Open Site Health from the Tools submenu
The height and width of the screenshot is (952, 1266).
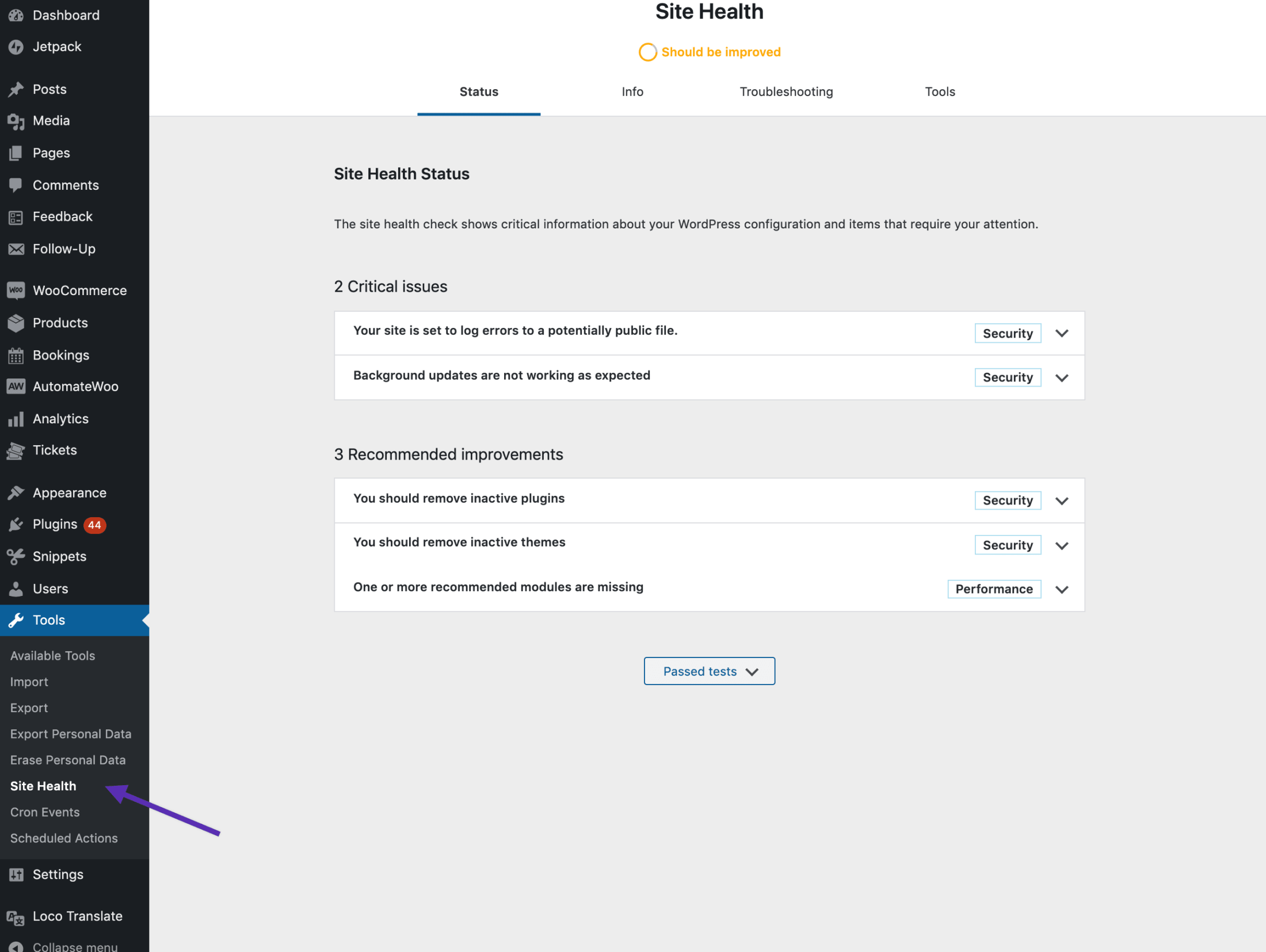coord(43,786)
